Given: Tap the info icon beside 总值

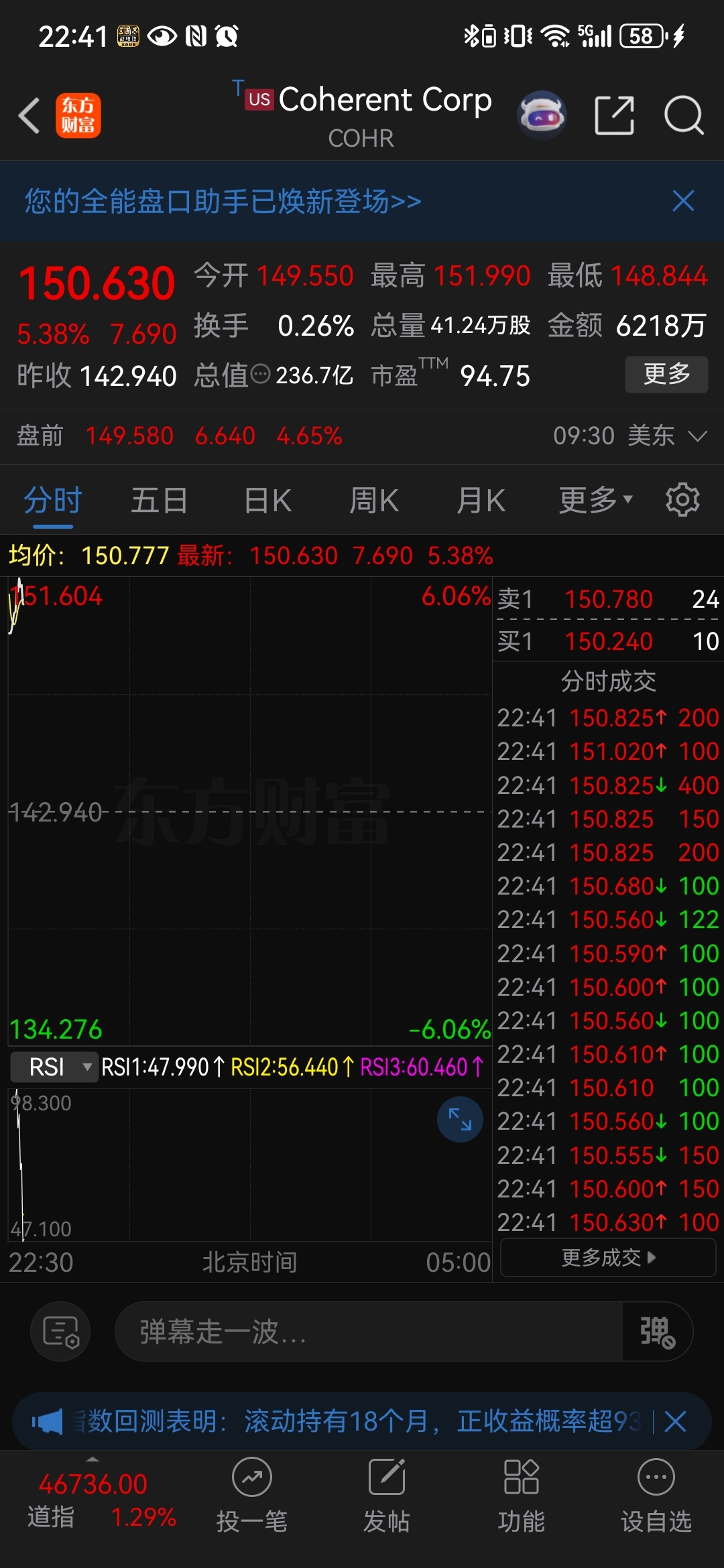Looking at the screenshot, I should [260, 375].
